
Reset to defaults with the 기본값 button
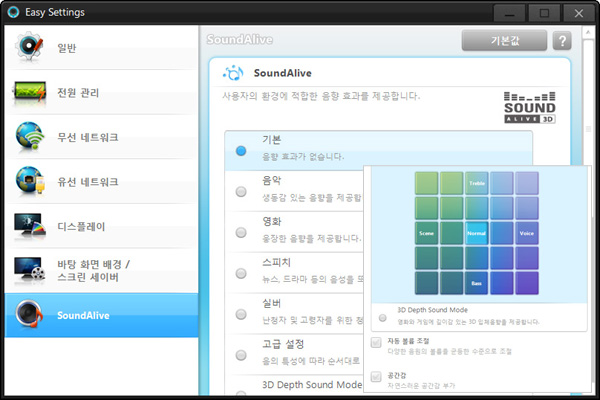504,41
